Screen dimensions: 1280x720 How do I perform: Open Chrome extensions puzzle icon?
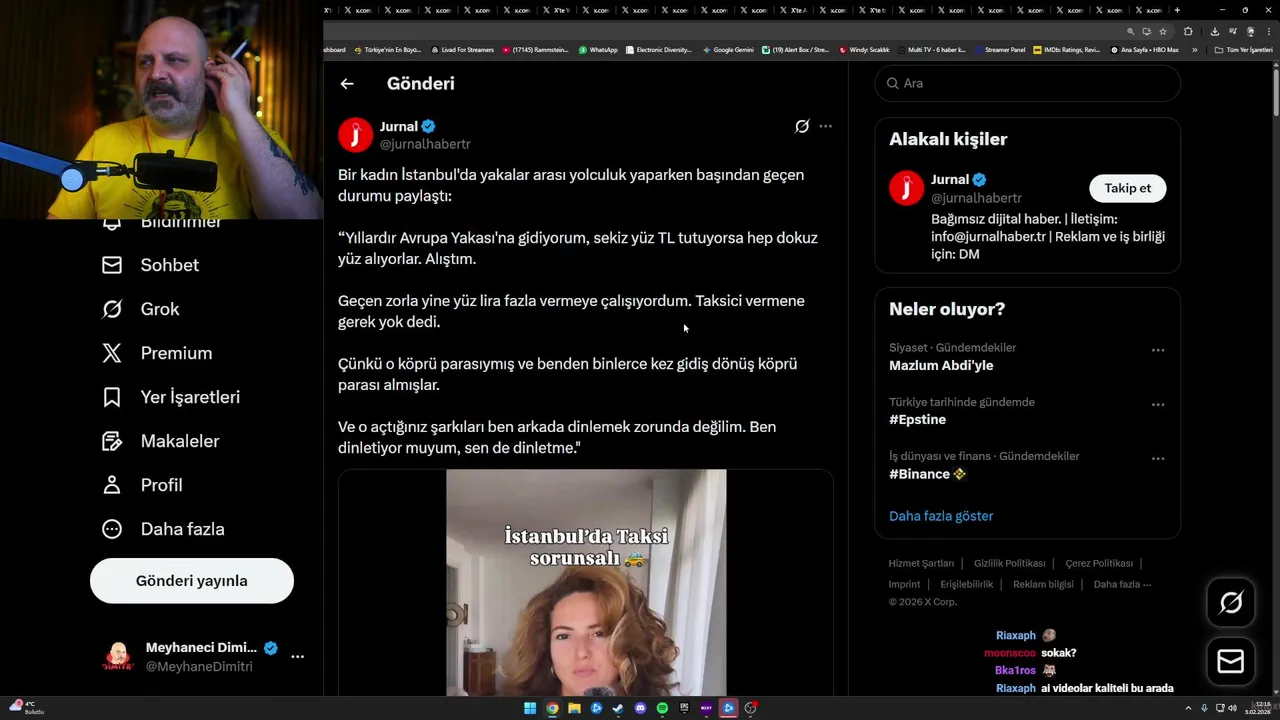1188,31
